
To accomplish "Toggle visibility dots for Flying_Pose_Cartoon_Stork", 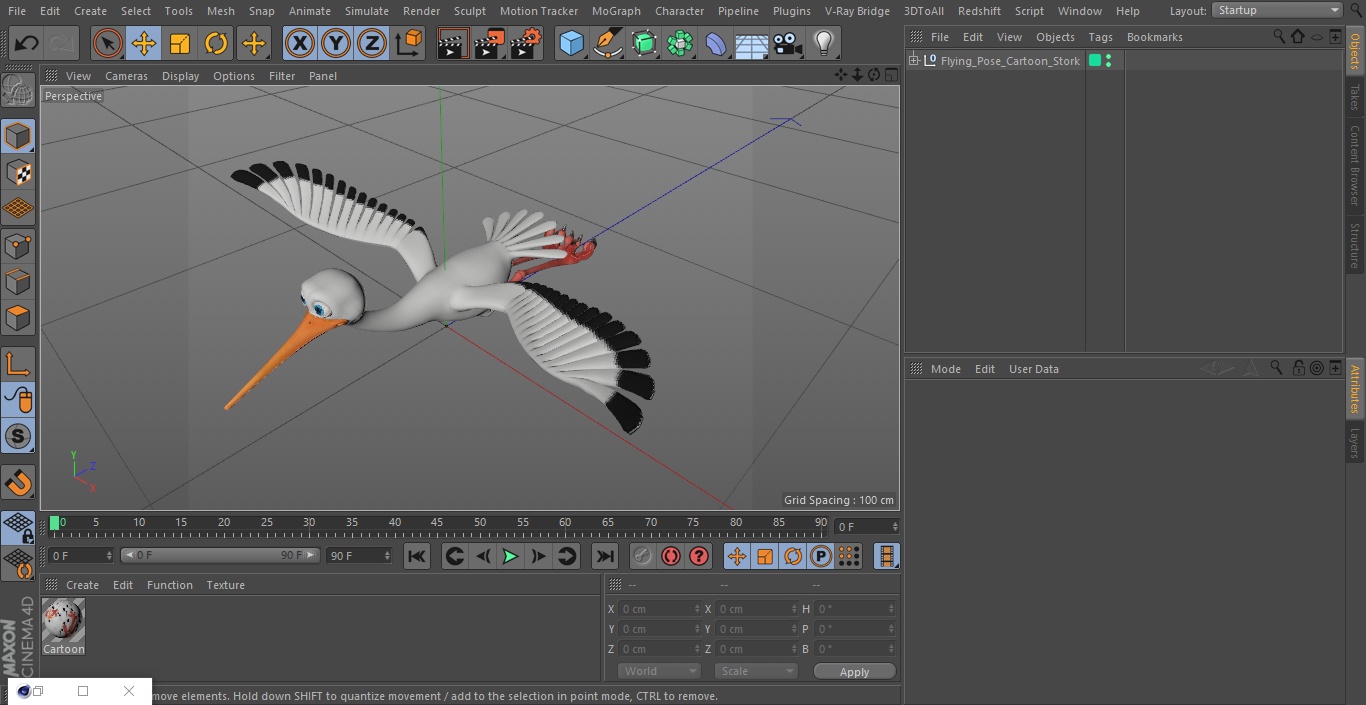I will point(1108,61).
